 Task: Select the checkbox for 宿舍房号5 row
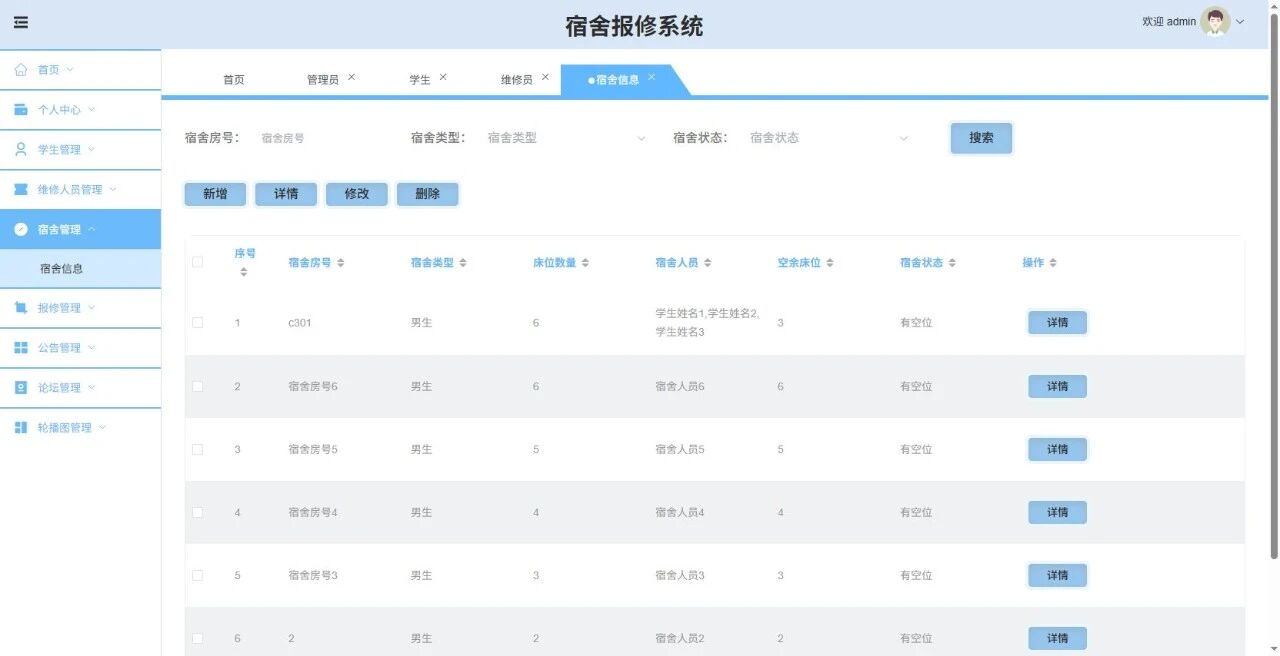point(197,449)
